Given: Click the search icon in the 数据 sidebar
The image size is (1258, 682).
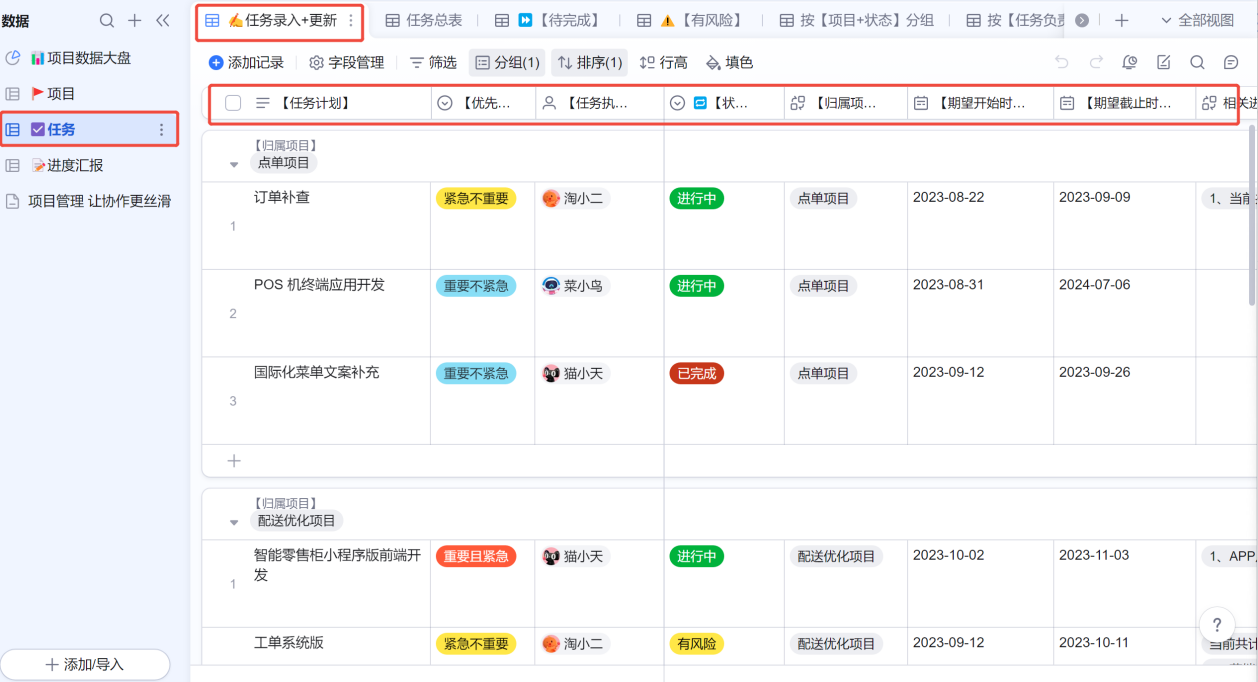Looking at the screenshot, I should 107,21.
